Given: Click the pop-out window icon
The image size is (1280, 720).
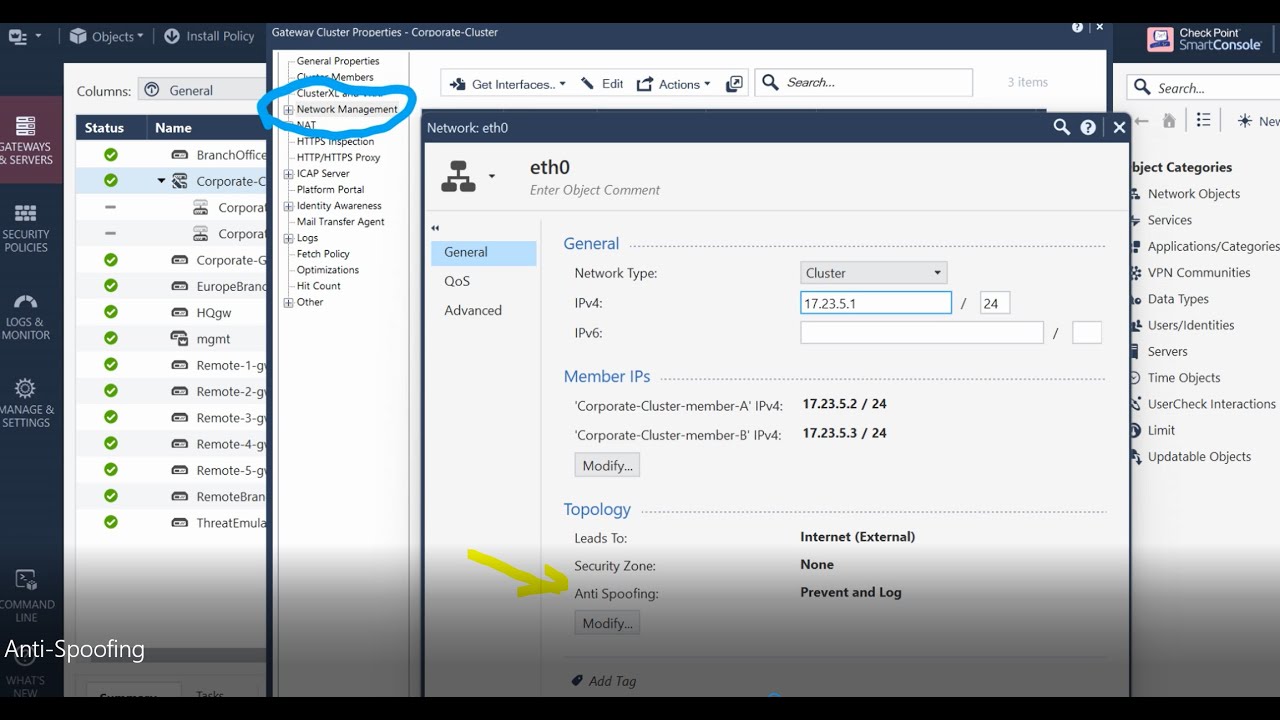Looking at the screenshot, I should click(x=734, y=84).
